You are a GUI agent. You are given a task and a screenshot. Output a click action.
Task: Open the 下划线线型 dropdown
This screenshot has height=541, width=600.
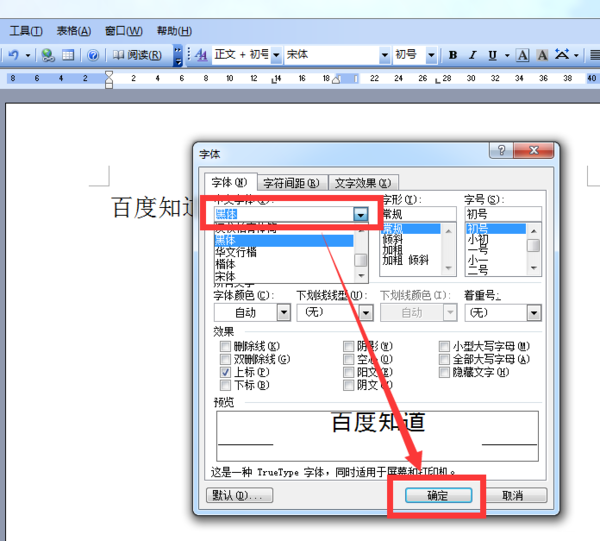366,313
